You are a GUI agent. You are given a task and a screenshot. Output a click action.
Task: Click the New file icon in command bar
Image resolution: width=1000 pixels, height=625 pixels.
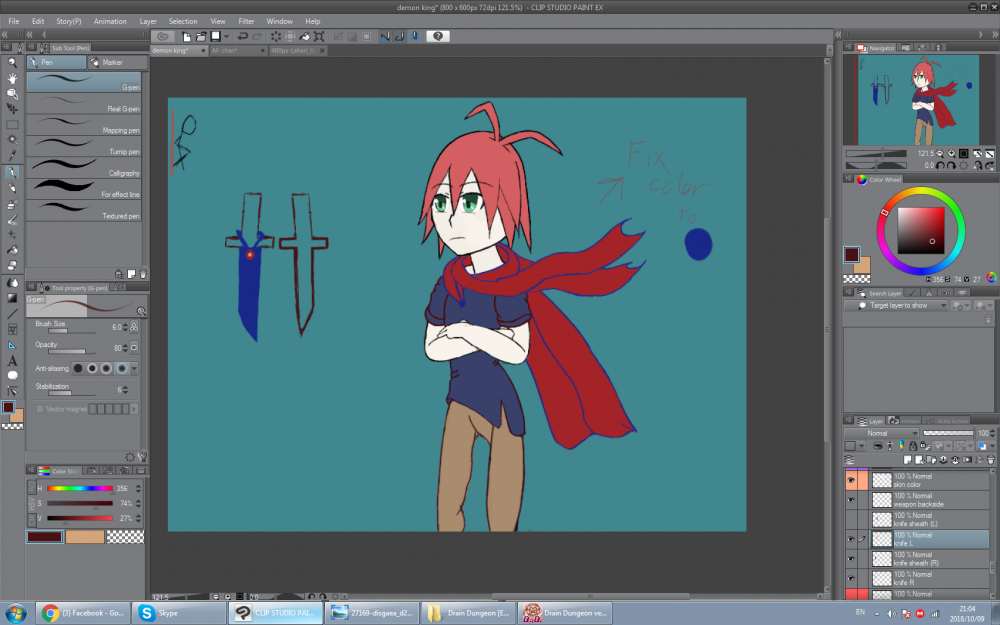click(186, 36)
